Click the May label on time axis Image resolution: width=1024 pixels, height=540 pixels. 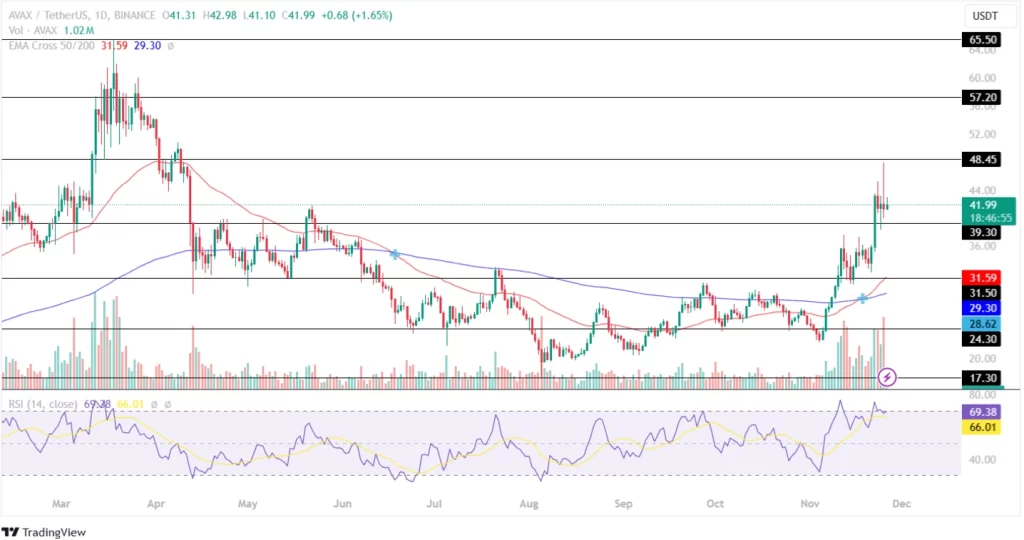coord(248,503)
